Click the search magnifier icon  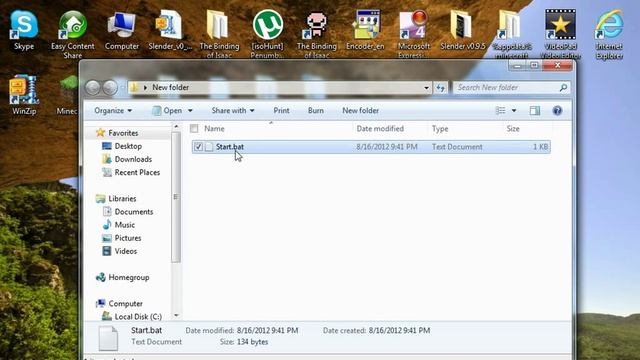pyautogui.click(x=563, y=87)
